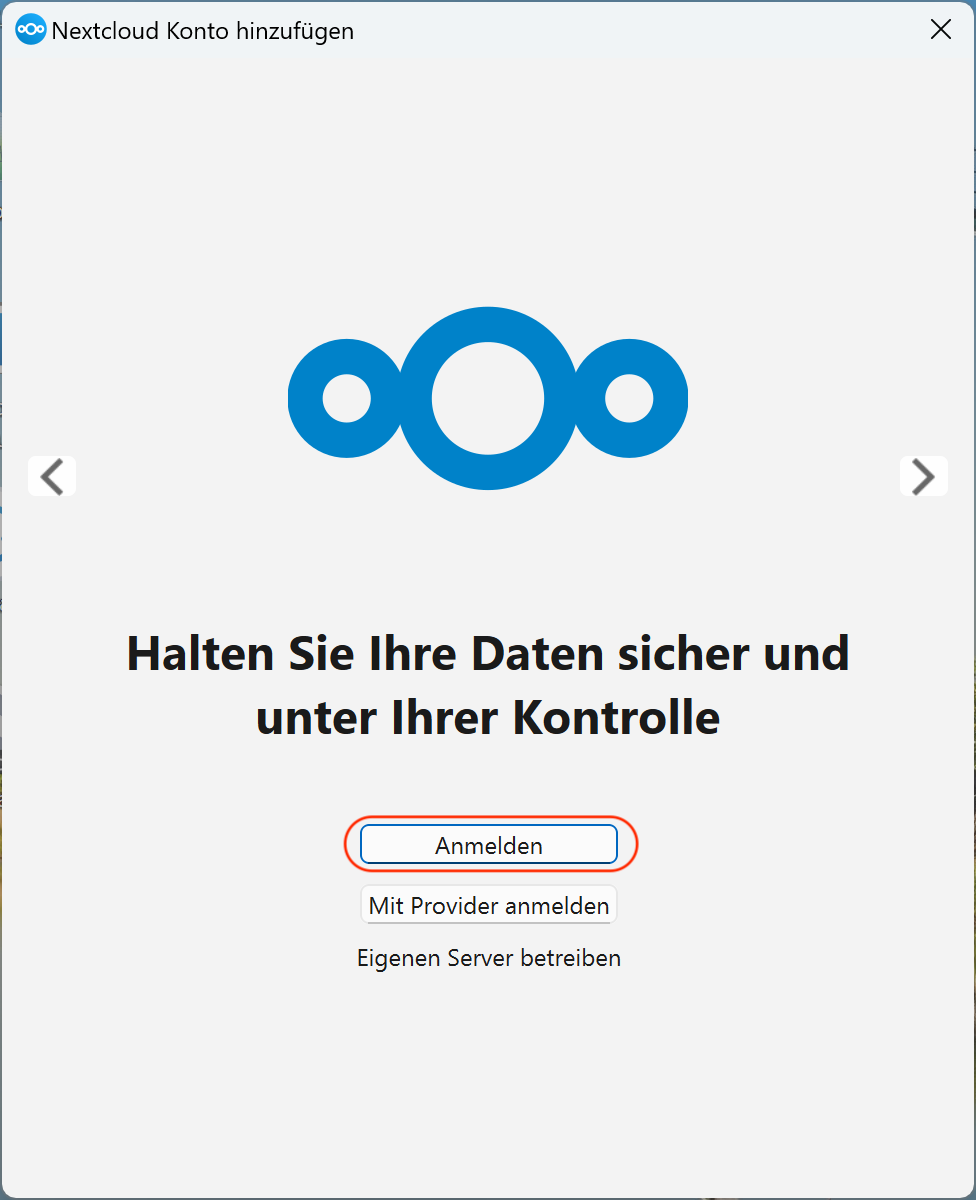
Task: Click the large center ring of the logo
Action: [x=488, y=398]
